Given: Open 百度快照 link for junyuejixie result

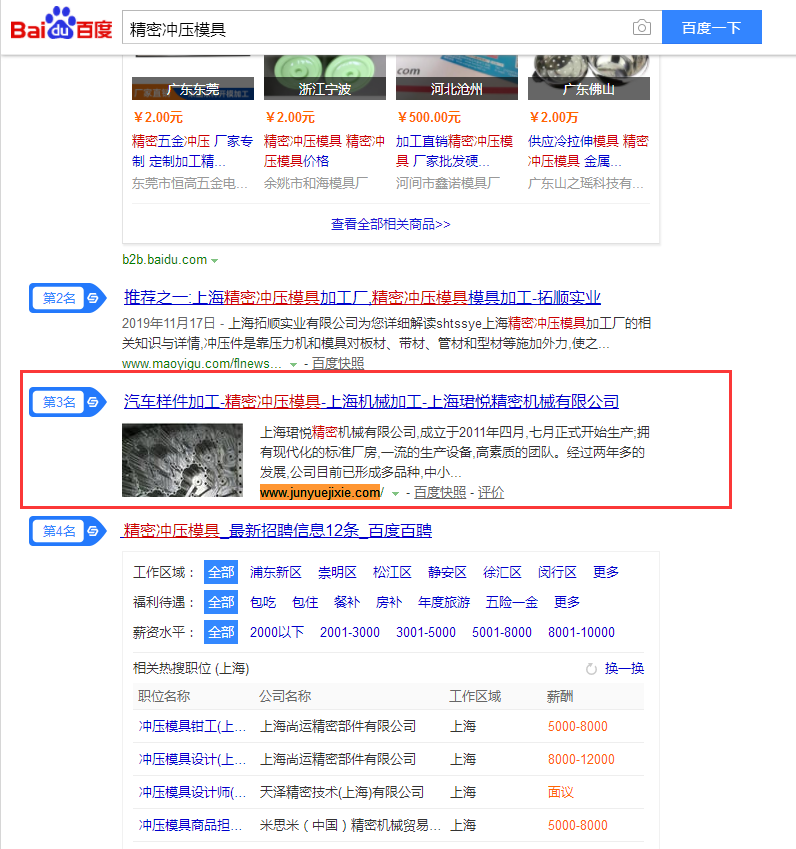Looking at the screenshot, I should [440, 492].
